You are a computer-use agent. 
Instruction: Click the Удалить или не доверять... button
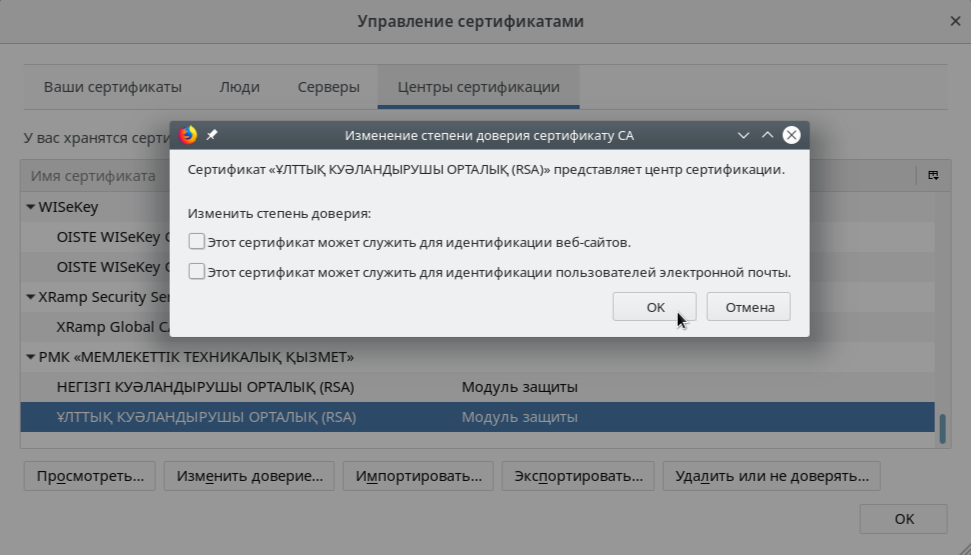772,476
